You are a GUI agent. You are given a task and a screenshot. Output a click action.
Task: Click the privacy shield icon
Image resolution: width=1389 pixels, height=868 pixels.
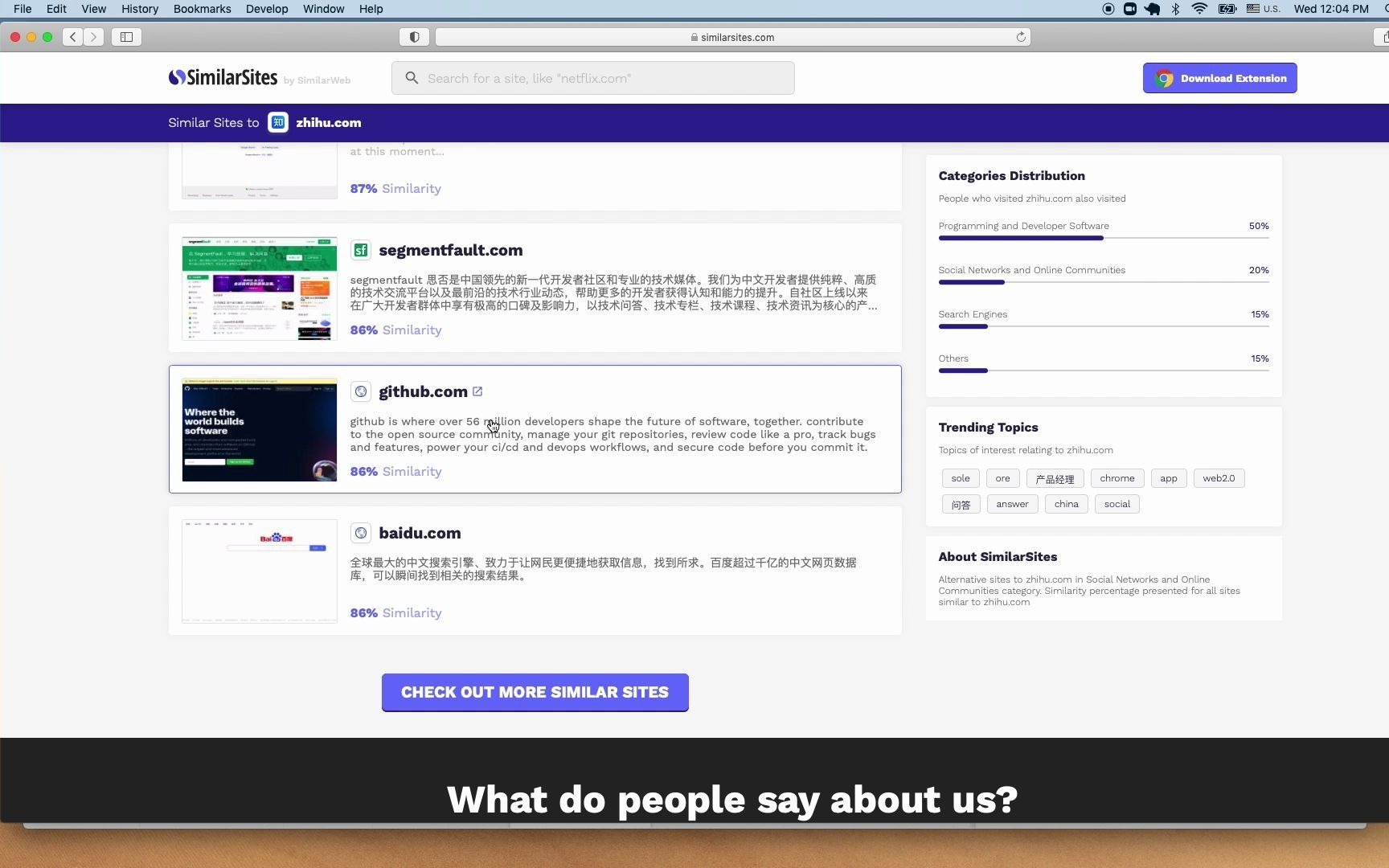pyautogui.click(x=414, y=37)
